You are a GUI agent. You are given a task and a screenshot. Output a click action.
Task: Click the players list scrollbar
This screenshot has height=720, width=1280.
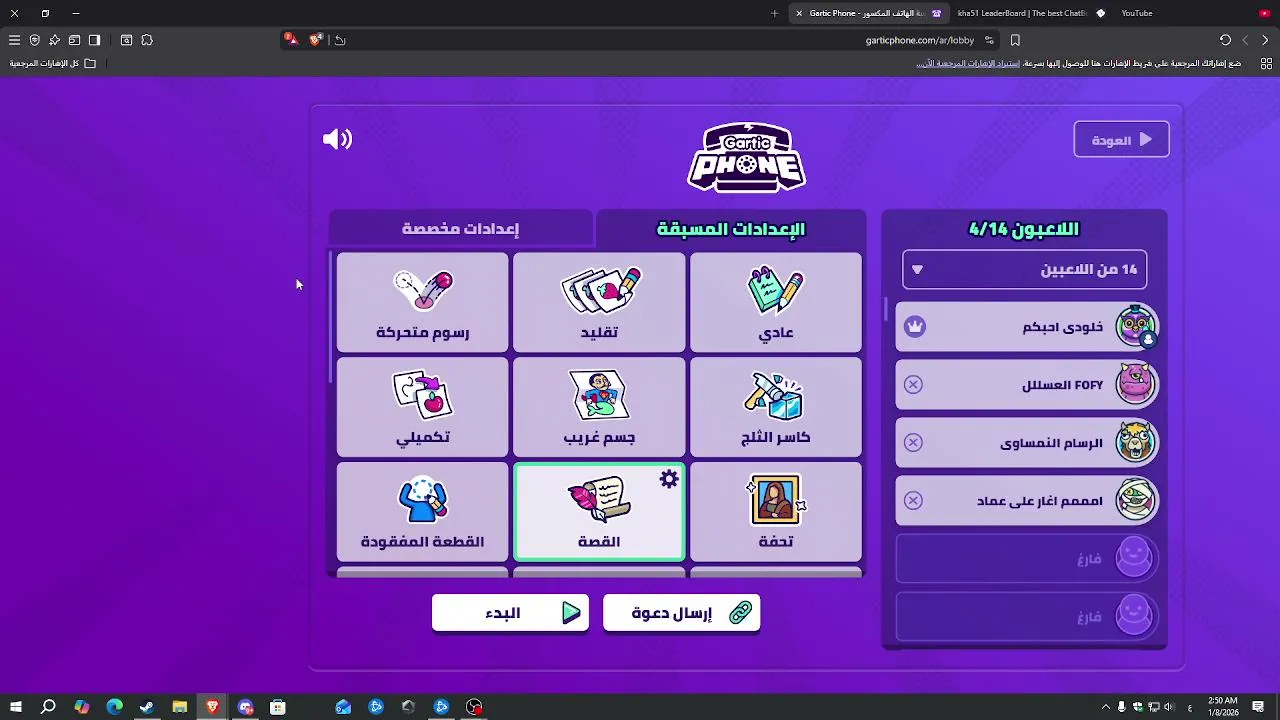pyautogui.click(x=885, y=309)
